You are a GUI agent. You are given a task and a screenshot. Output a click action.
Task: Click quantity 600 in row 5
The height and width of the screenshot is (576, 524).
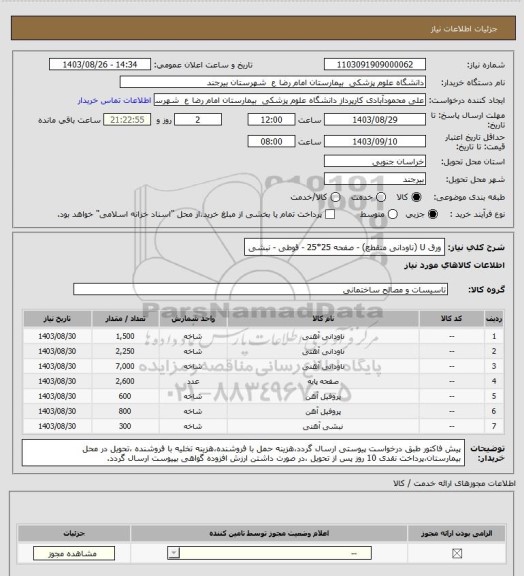(125, 396)
